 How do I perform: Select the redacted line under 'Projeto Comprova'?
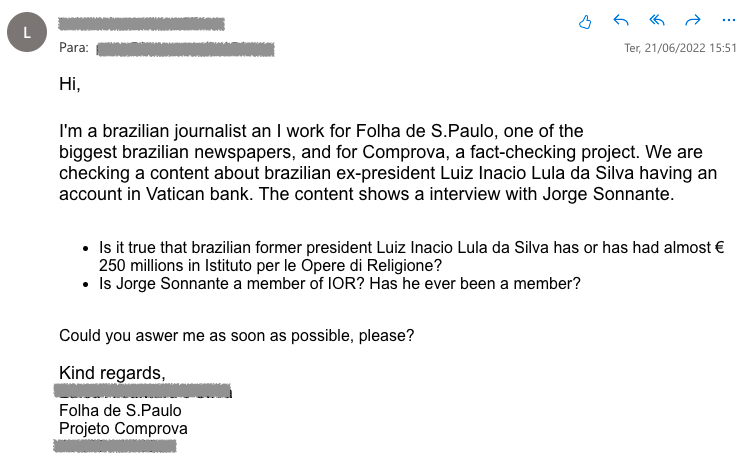[x=115, y=446]
